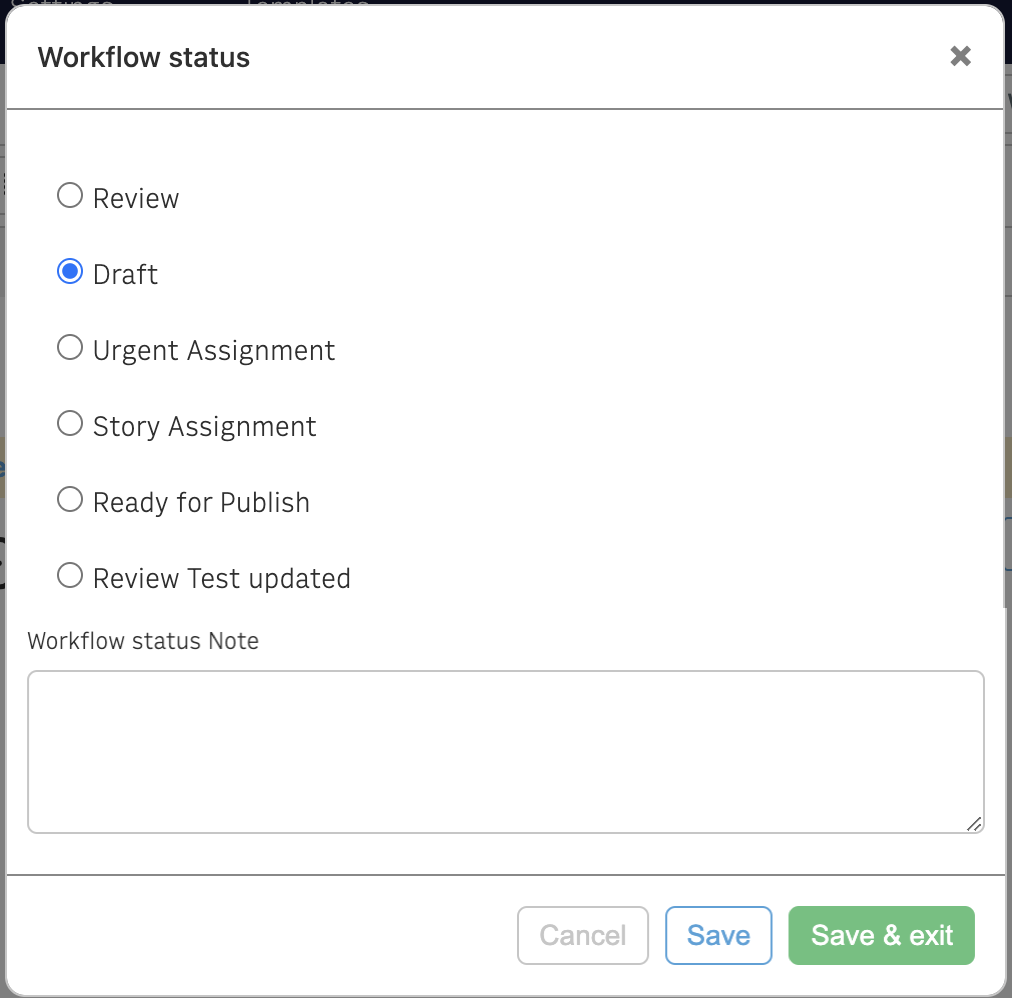Close the Workflow status dialog

coord(960,56)
